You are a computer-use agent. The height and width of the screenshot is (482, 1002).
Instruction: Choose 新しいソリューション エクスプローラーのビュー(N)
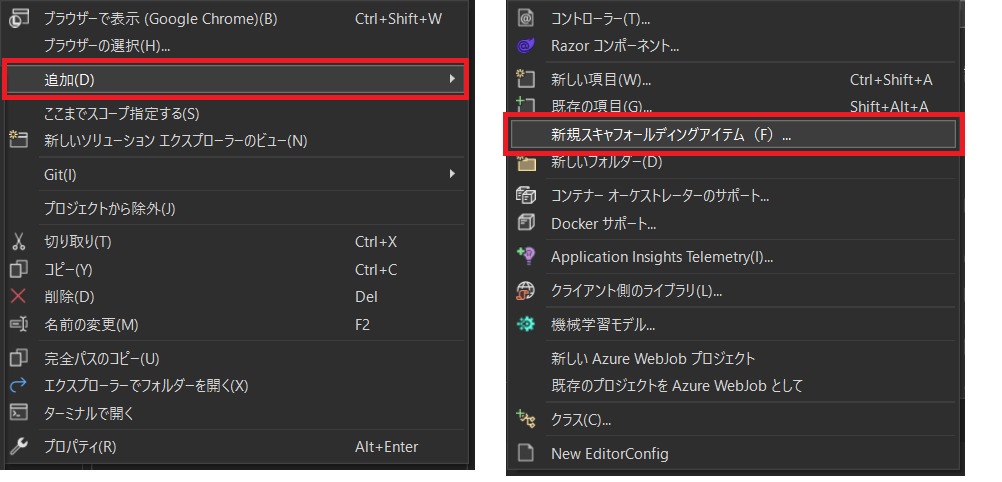click(x=176, y=141)
